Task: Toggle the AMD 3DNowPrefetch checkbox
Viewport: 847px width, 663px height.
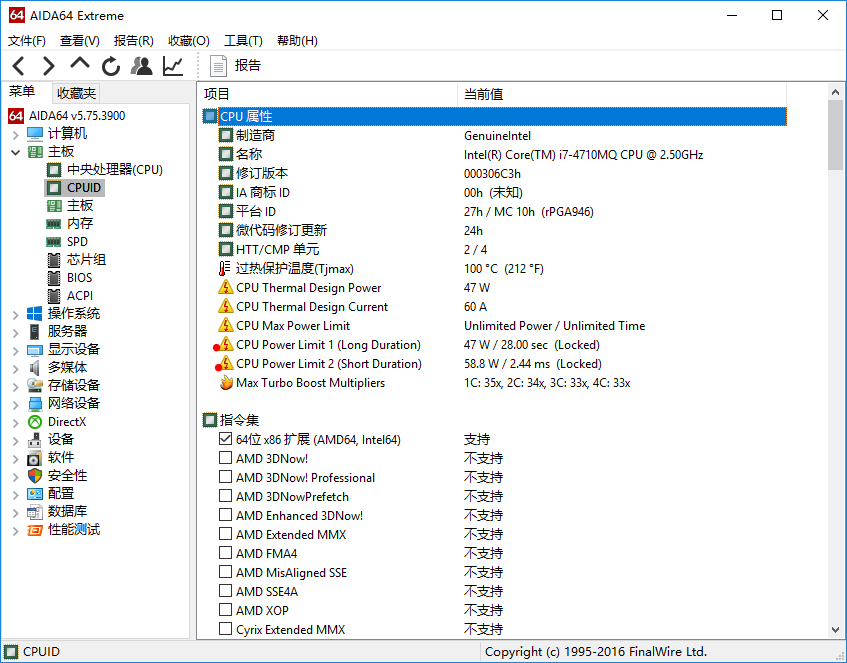Action: [x=225, y=495]
